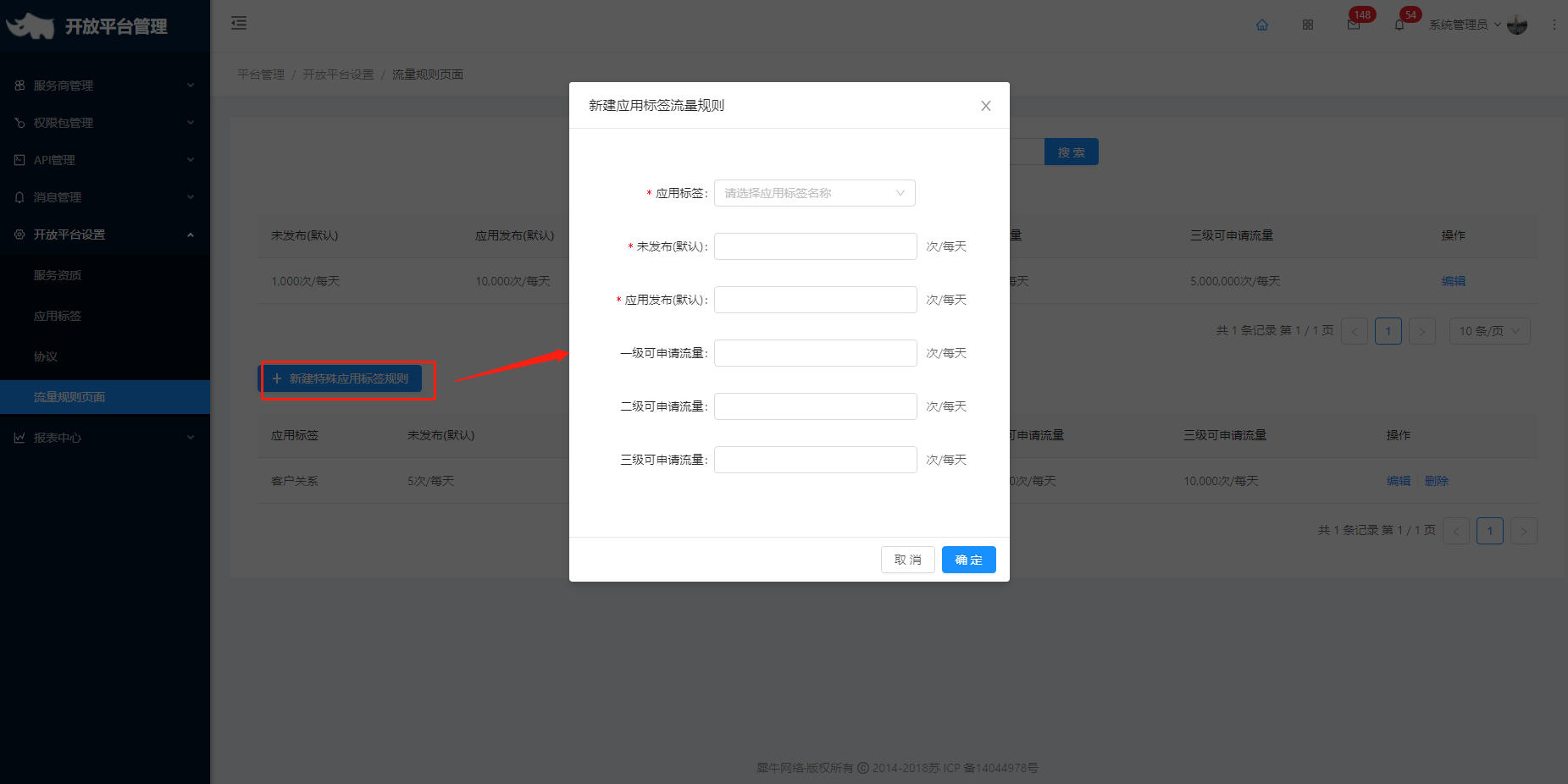Click 客户关系 cell in lower table
This screenshot has width=1568, height=784.
295,481
